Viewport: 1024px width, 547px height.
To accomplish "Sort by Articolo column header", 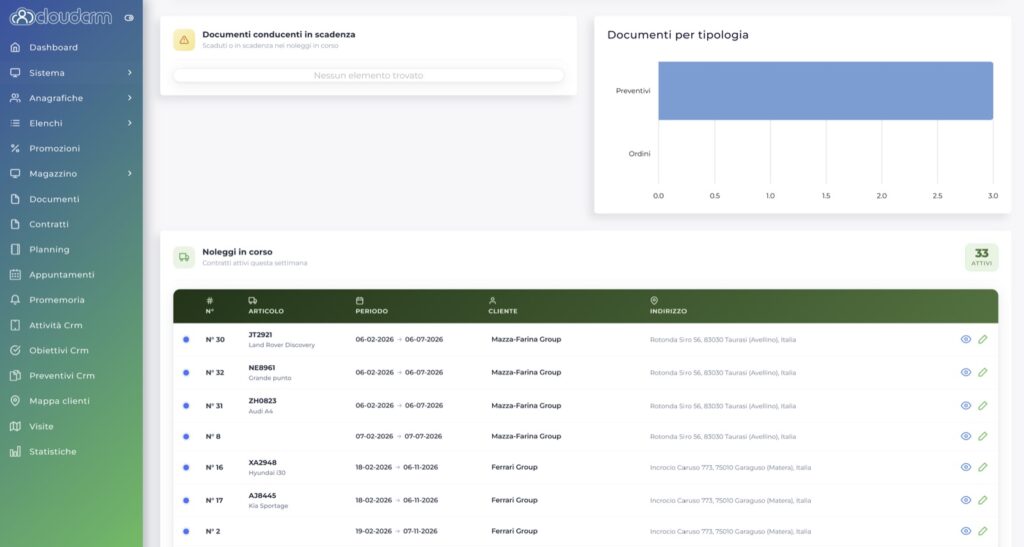I will [x=266, y=306].
